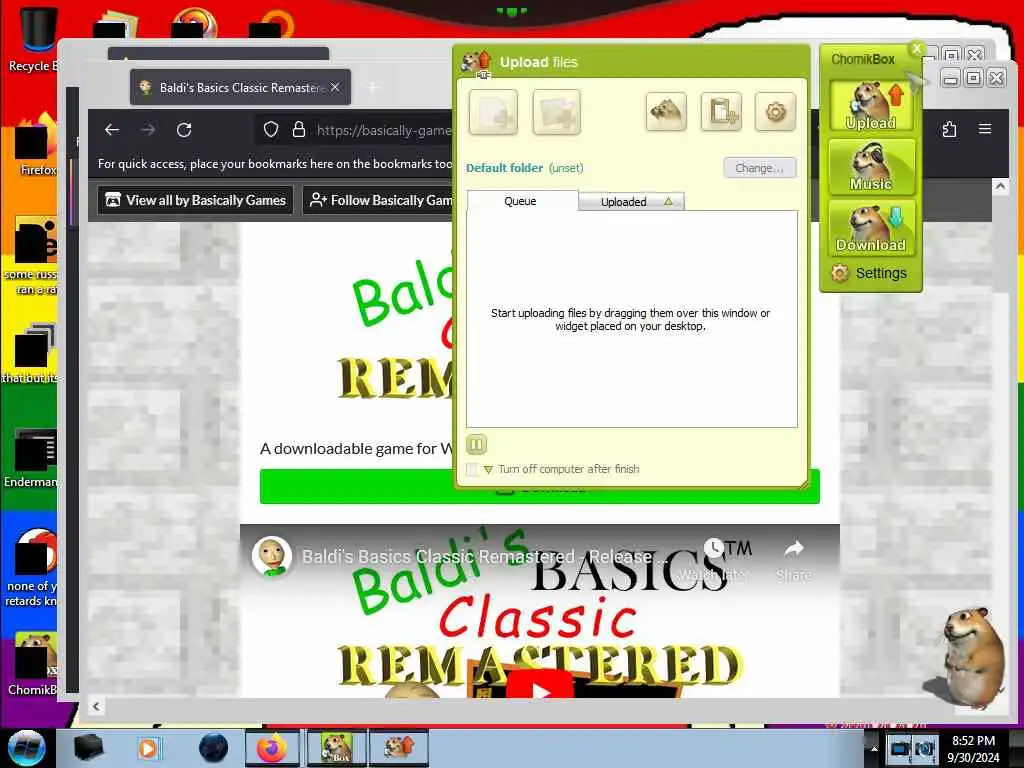Open a new Firefox tab

pyautogui.click(x=373, y=88)
